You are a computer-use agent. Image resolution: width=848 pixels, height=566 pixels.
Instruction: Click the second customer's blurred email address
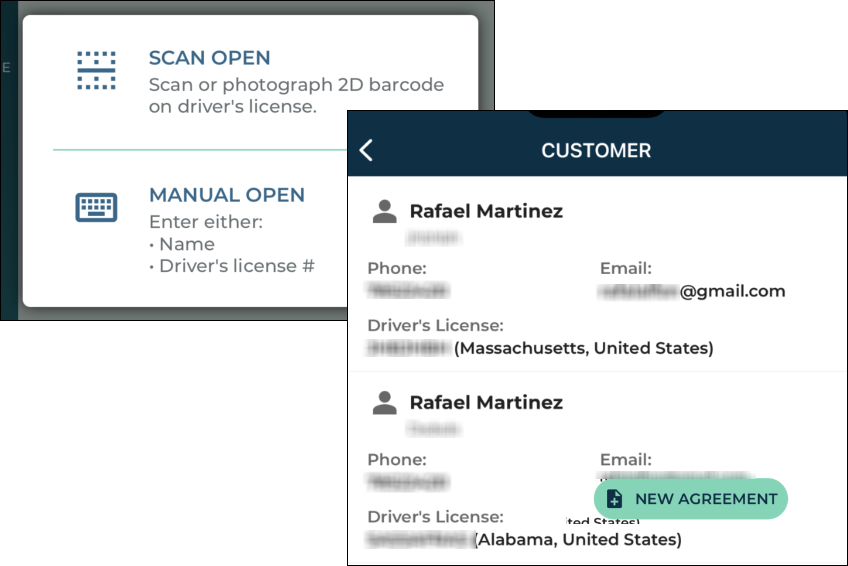click(x=674, y=476)
